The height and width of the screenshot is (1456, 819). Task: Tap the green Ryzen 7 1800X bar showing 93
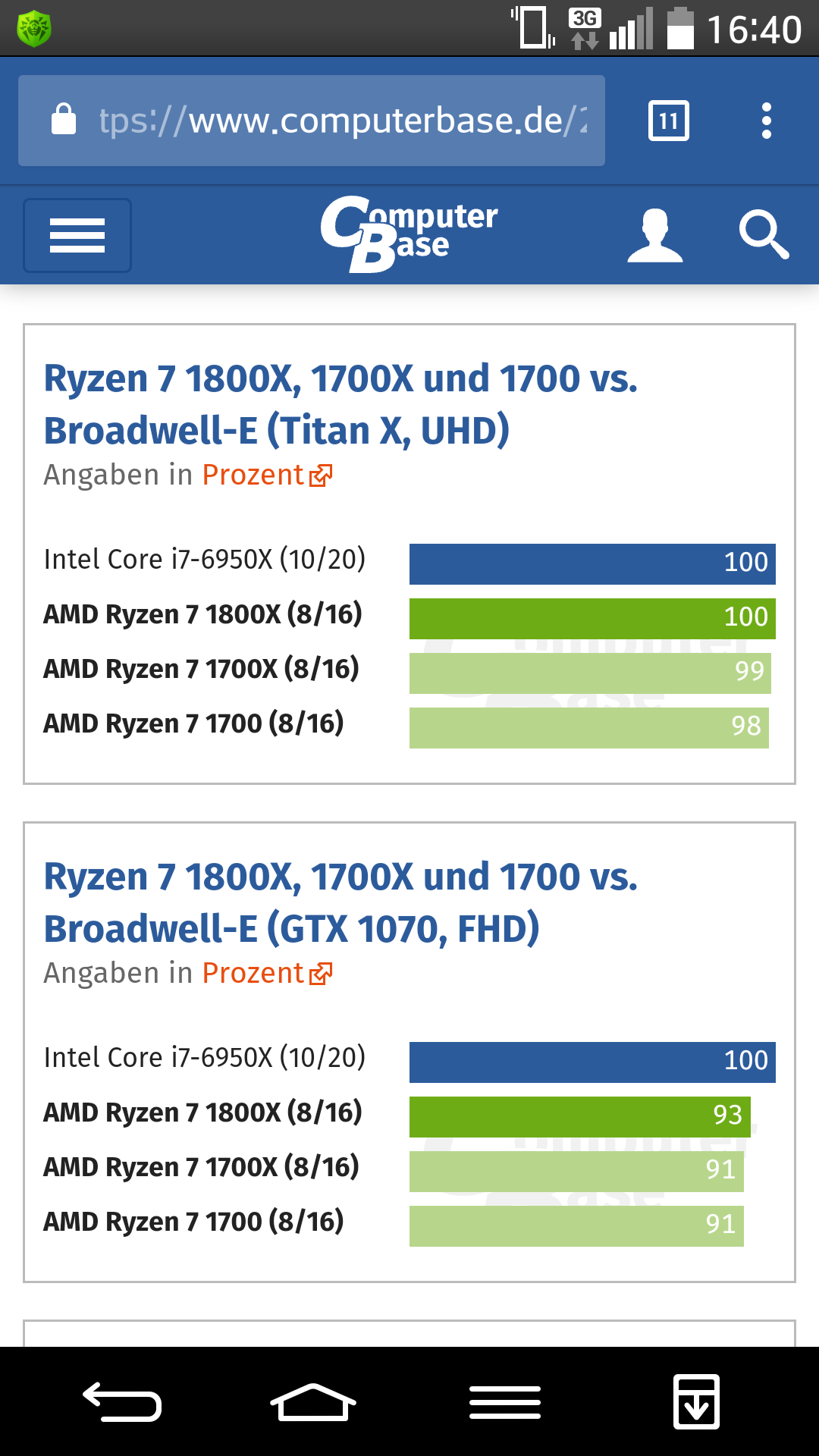point(579,1116)
